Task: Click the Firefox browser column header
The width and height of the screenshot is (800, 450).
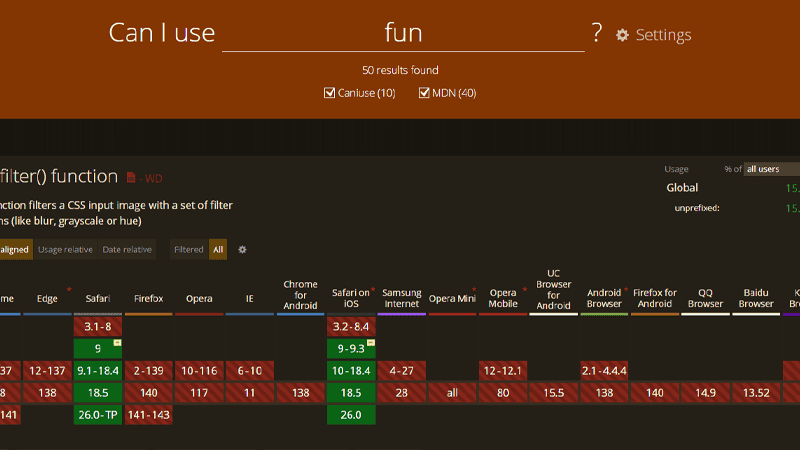Action: tap(148, 298)
